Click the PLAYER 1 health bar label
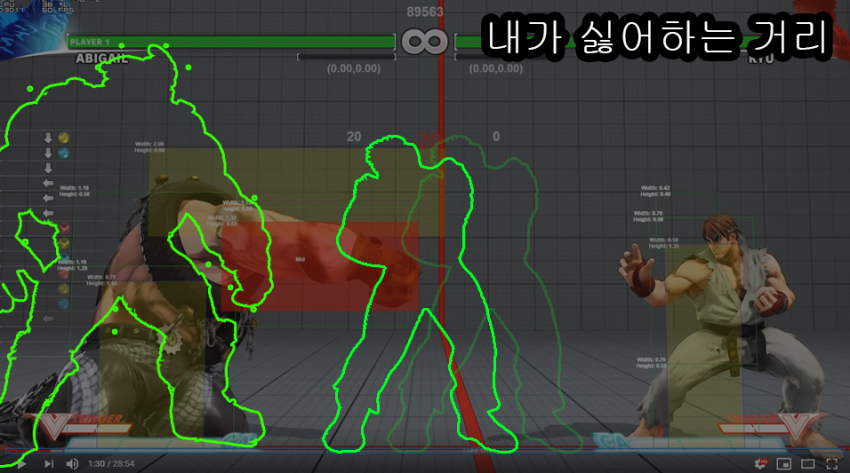 [89, 42]
